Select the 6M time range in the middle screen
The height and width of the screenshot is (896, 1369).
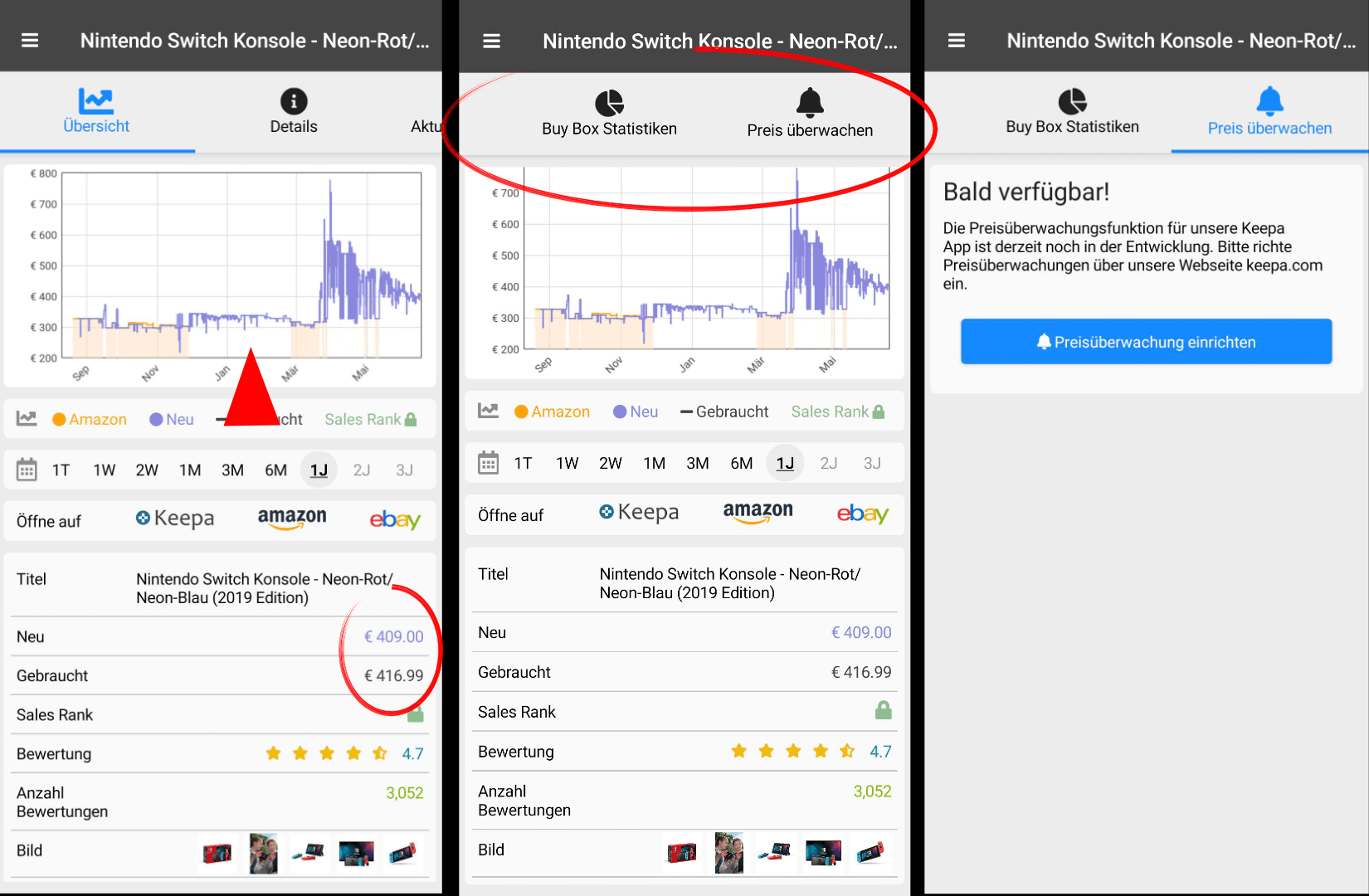[x=741, y=464]
